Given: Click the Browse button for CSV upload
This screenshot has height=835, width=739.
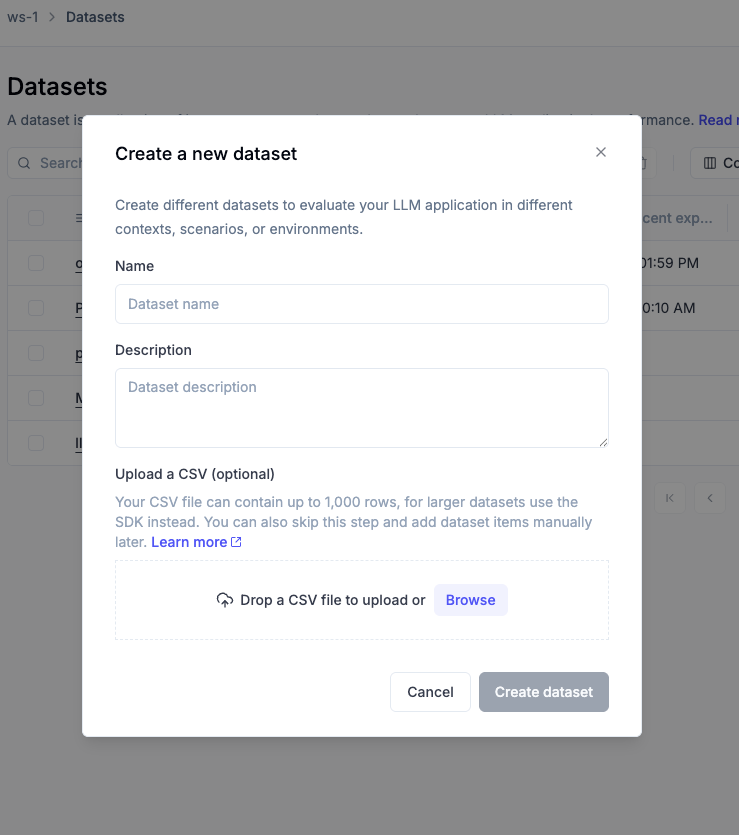Looking at the screenshot, I should click(x=470, y=600).
